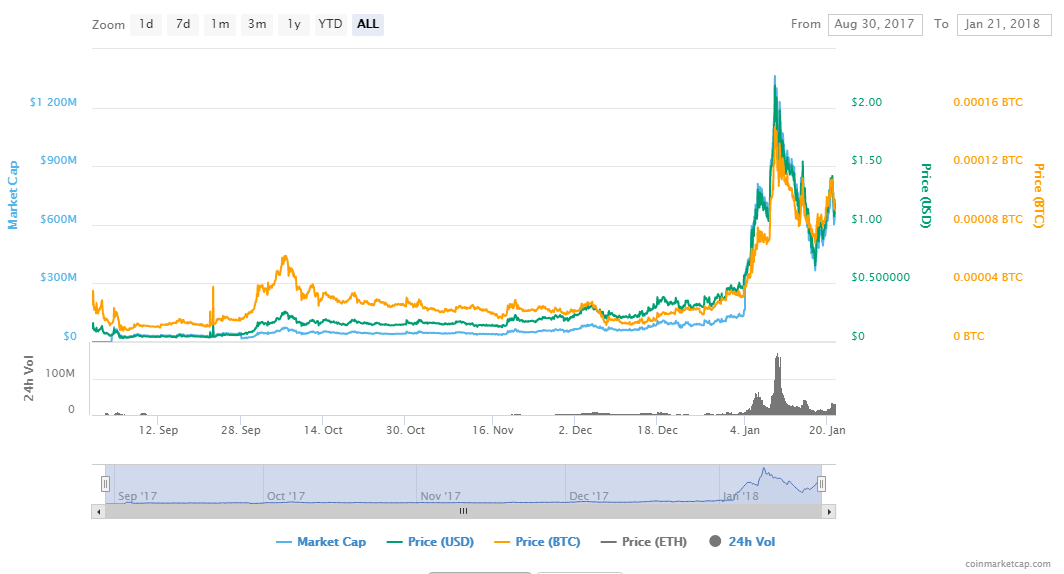Click the To date field Jan 21, 2018
Image resolution: width=1064 pixels, height=574 pixels.
[x=1004, y=24]
